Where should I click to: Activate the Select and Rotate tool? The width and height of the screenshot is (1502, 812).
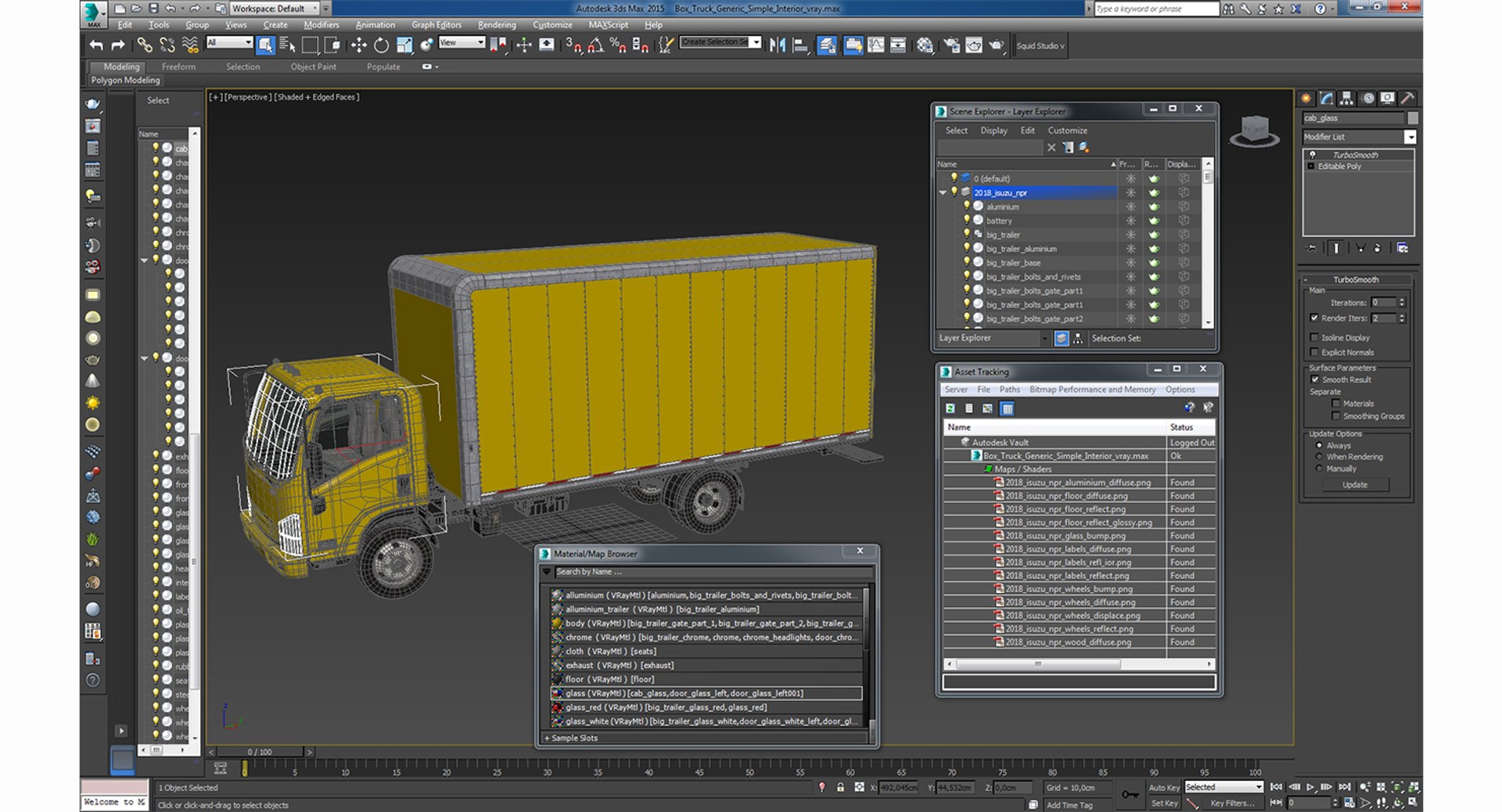[x=381, y=45]
